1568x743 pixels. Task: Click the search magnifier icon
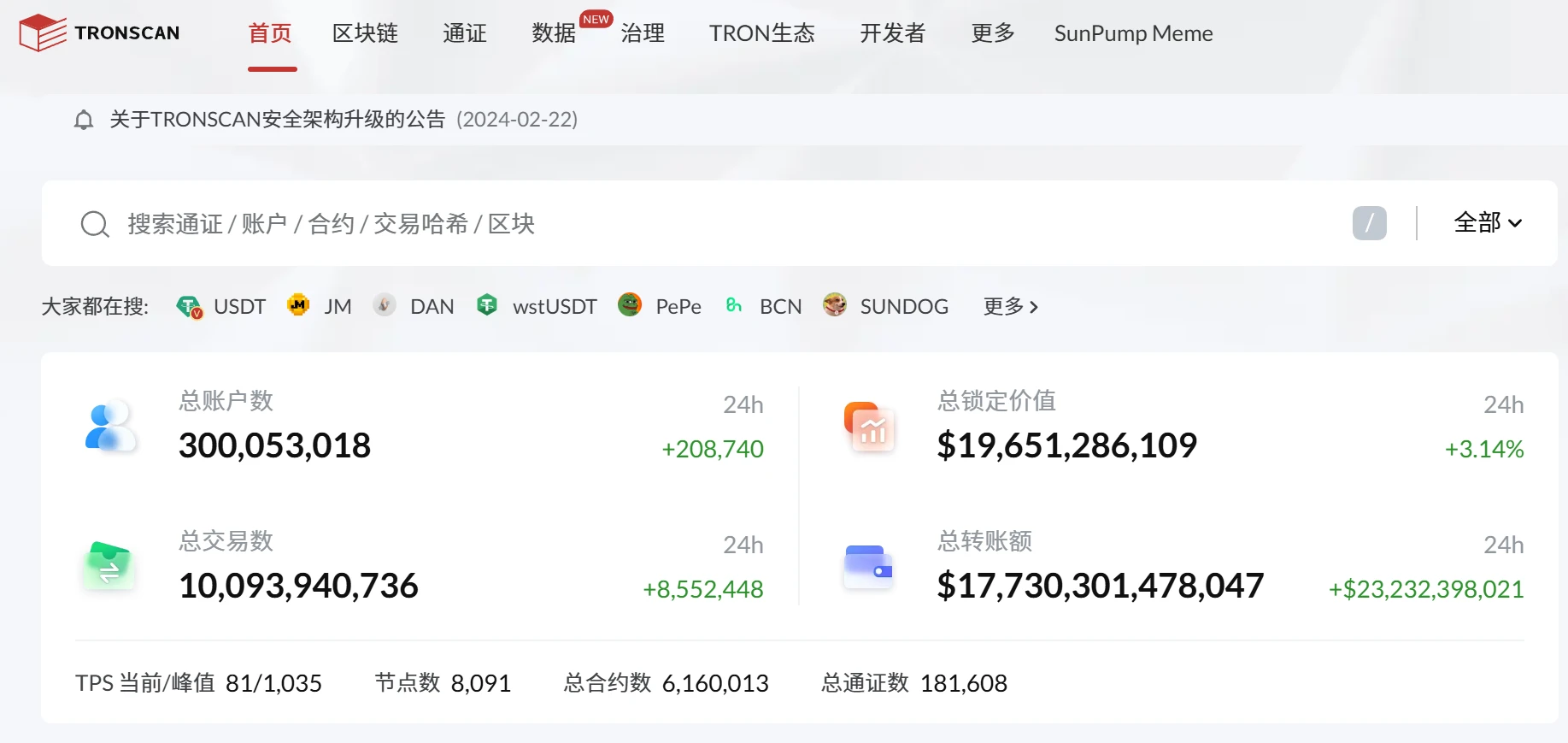pyautogui.click(x=95, y=224)
